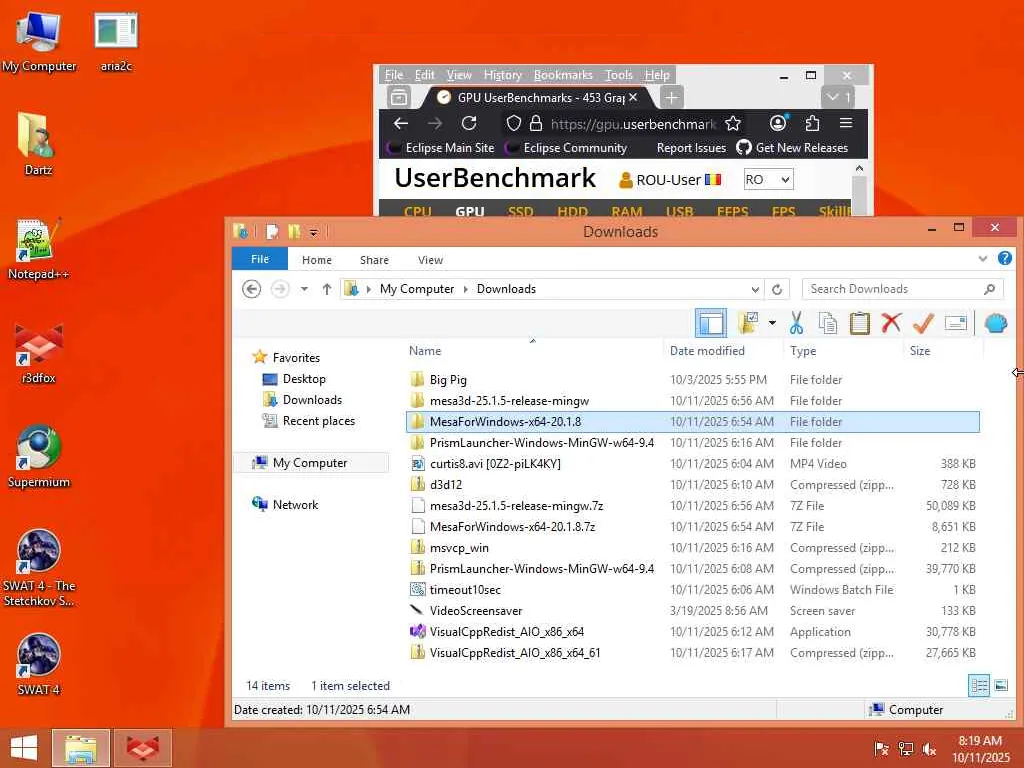Switch to large icons view in status bar
Image resolution: width=1024 pixels, height=768 pixels.
1000,685
